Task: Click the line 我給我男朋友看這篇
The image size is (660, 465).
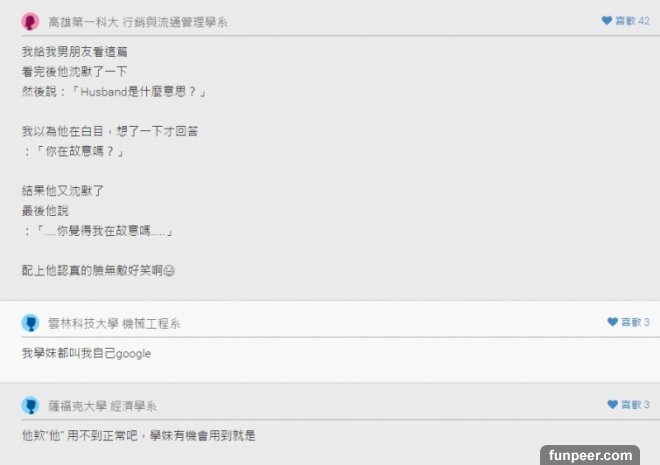Action: (x=75, y=52)
